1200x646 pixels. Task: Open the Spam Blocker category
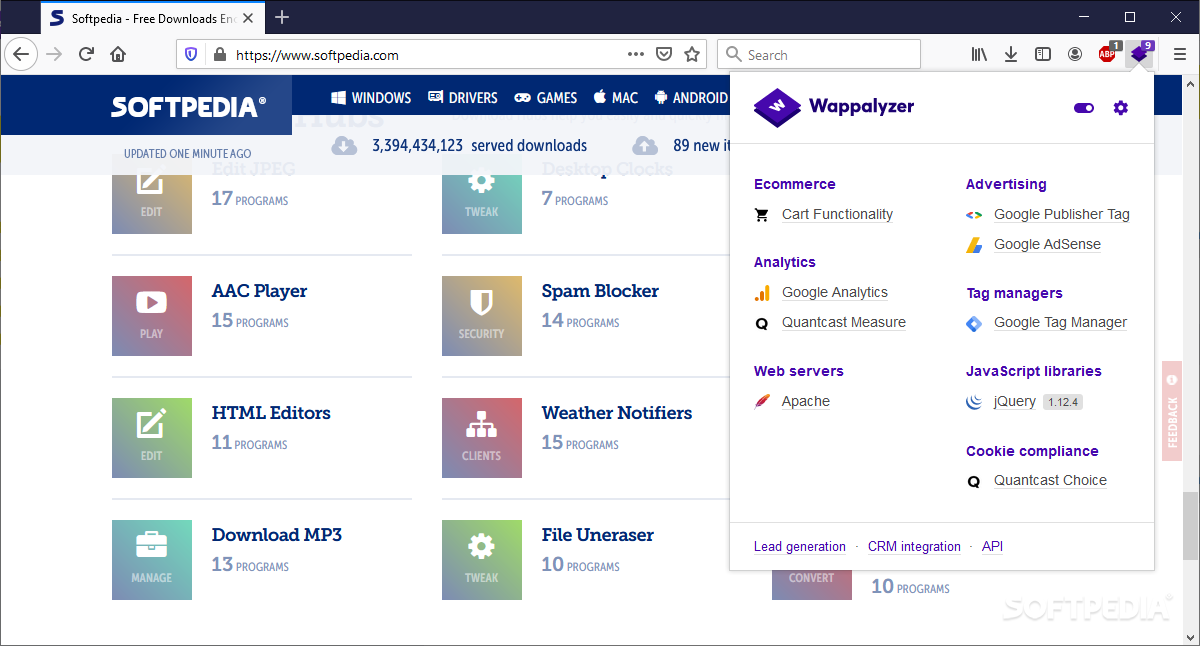(600, 291)
